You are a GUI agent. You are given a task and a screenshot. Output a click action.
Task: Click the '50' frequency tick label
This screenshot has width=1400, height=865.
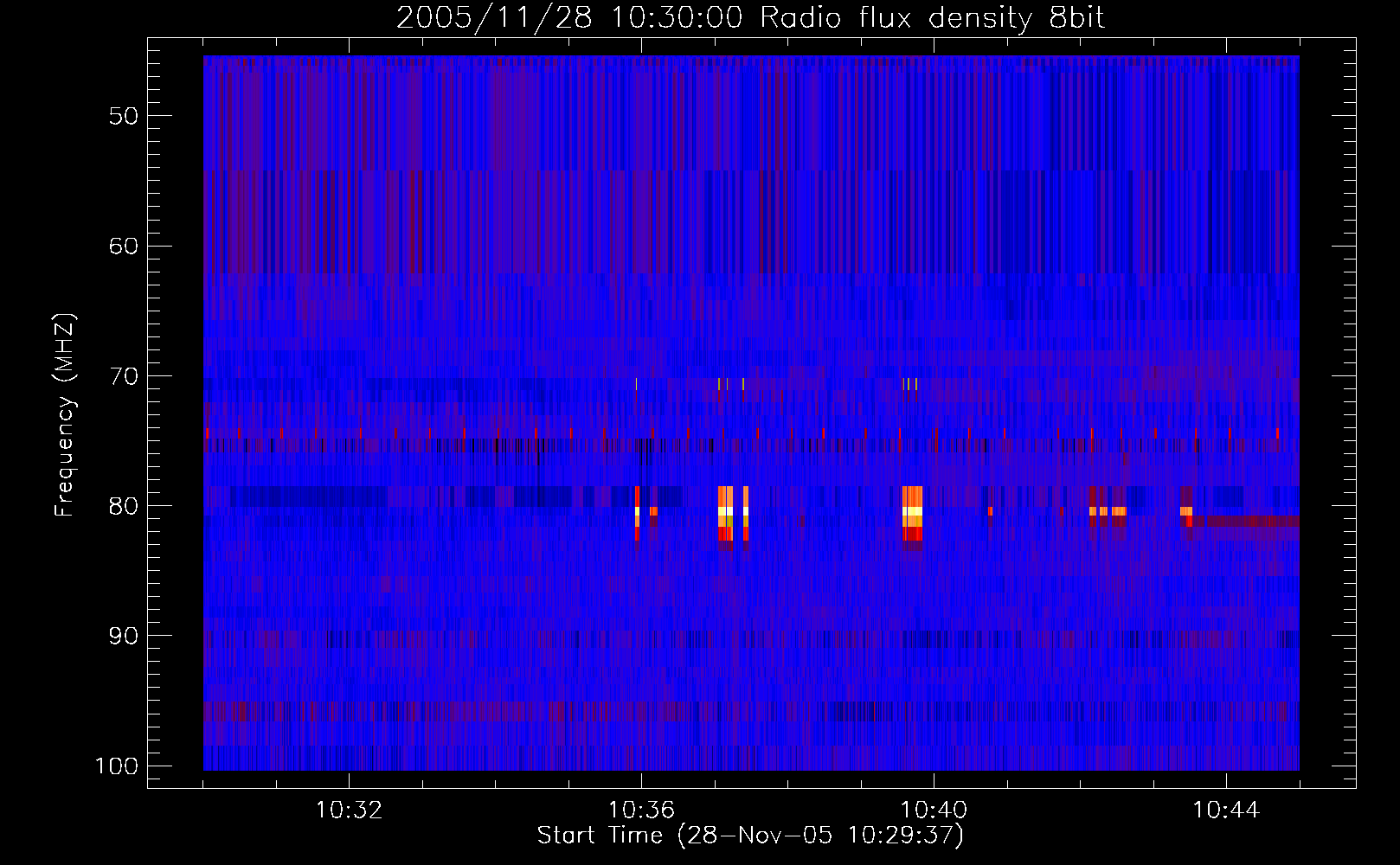point(124,116)
